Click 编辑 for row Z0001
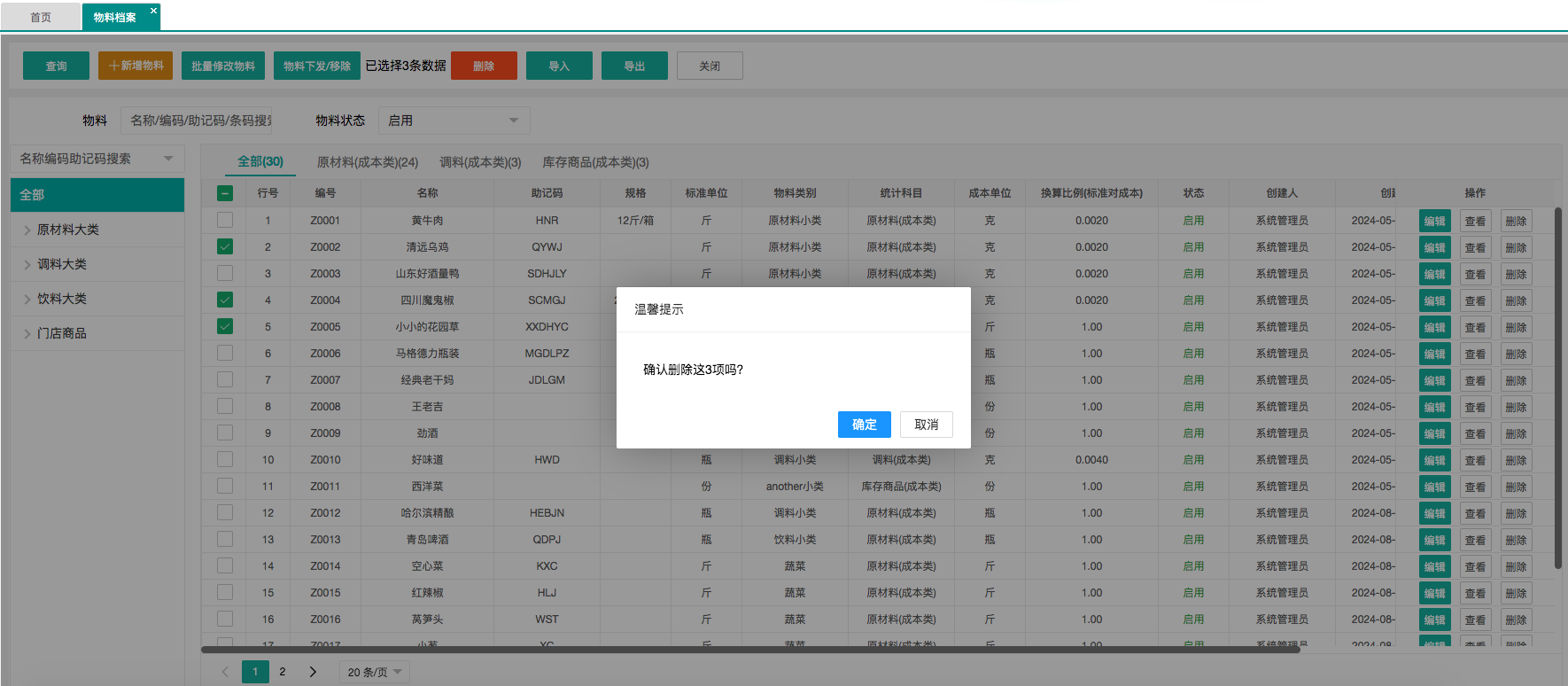Viewport: 1568px width, 686px height. (x=1435, y=221)
